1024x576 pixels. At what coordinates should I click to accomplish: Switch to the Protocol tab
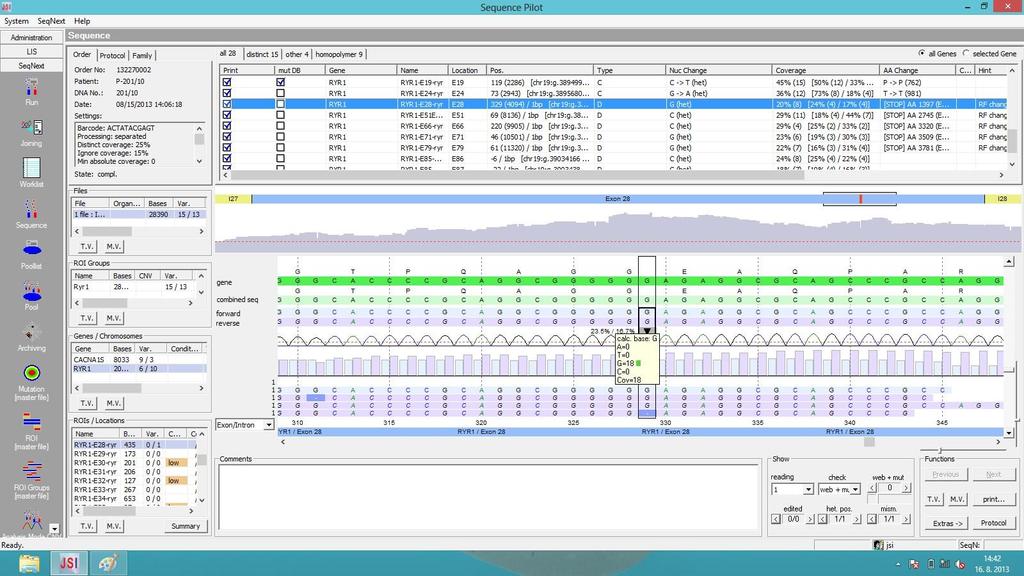(112, 56)
